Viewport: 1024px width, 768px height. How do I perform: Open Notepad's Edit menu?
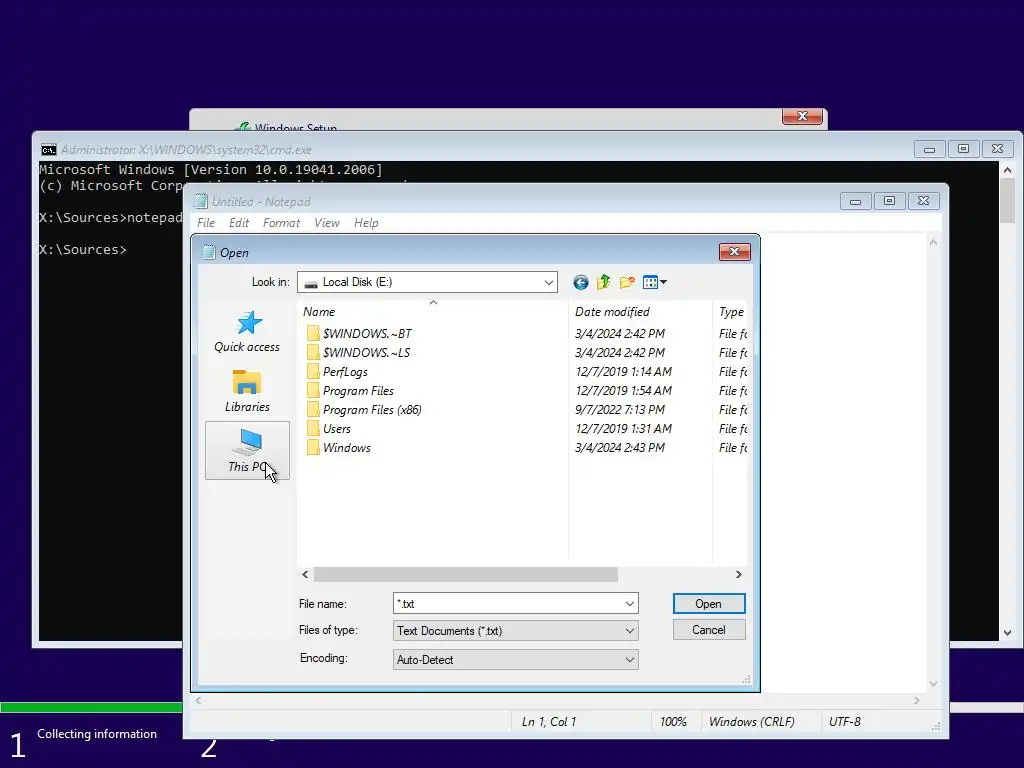(x=239, y=223)
